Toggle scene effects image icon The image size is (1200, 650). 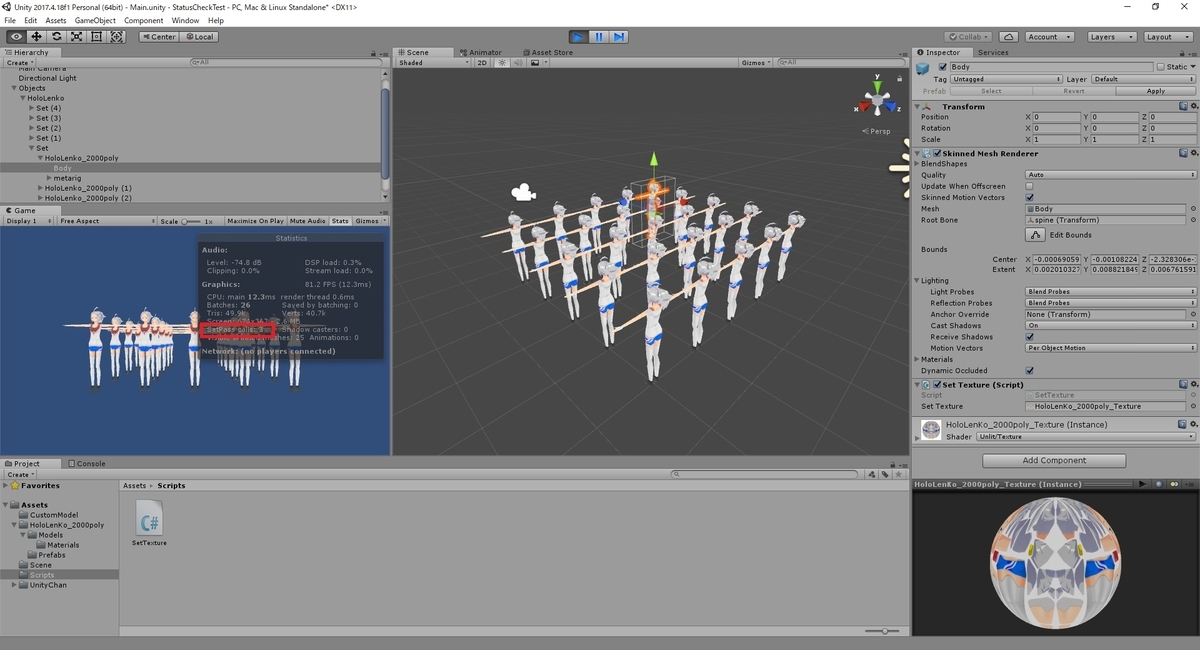pyautogui.click(x=535, y=63)
